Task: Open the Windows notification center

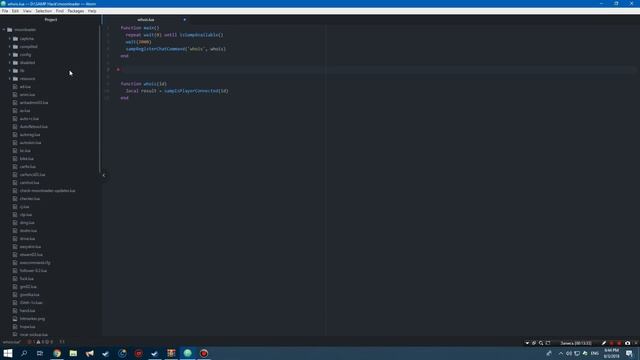Action: pyautogui.click(x=629, y=353)
